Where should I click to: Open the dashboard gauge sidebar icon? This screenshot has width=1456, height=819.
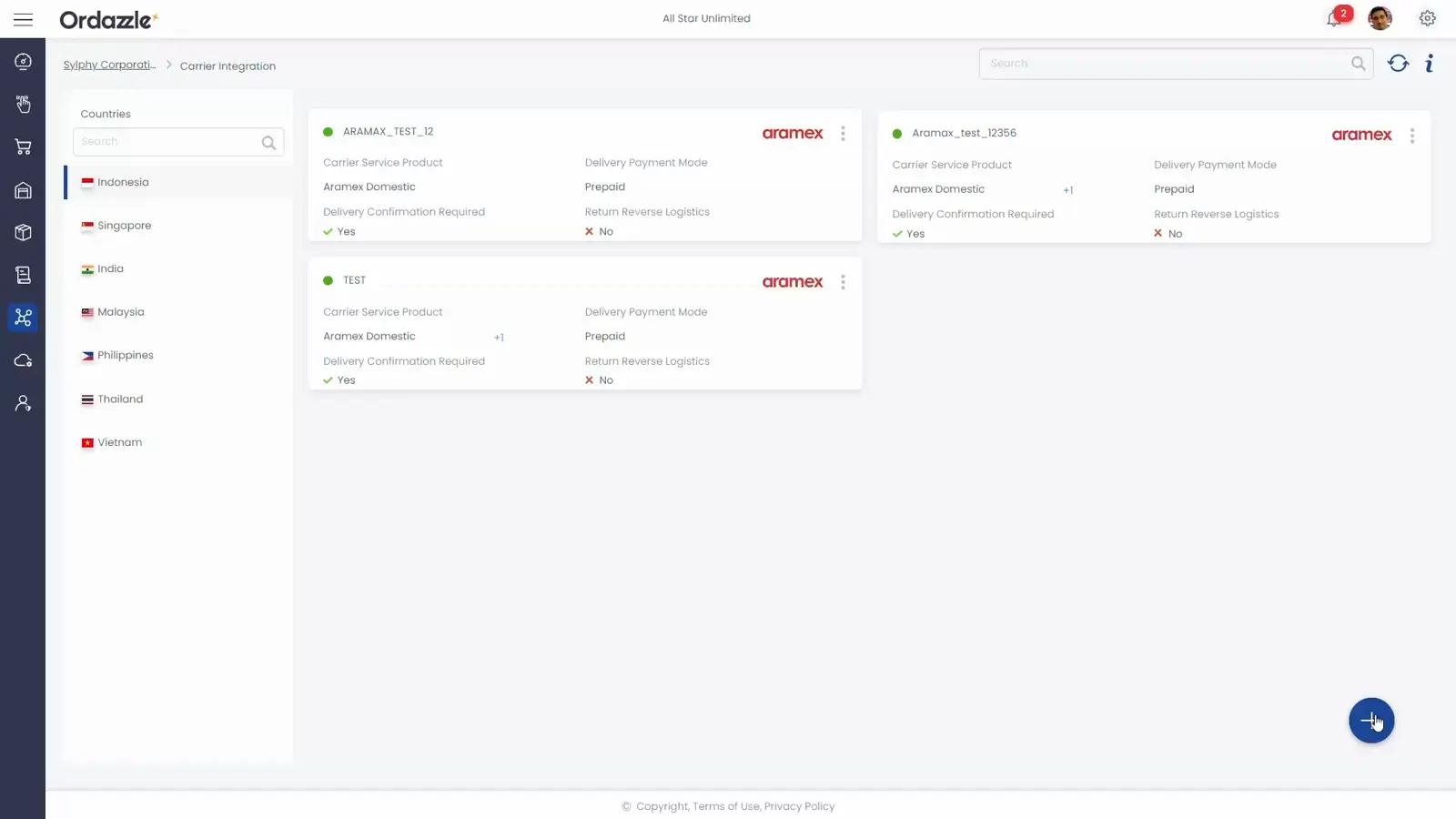pyautogui.click(x=23, y=61)
